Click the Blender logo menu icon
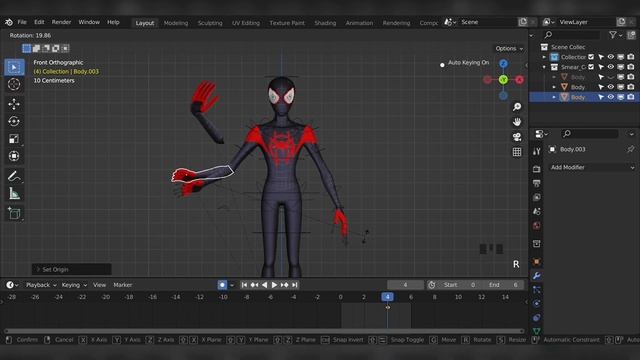 click(9, 22)
